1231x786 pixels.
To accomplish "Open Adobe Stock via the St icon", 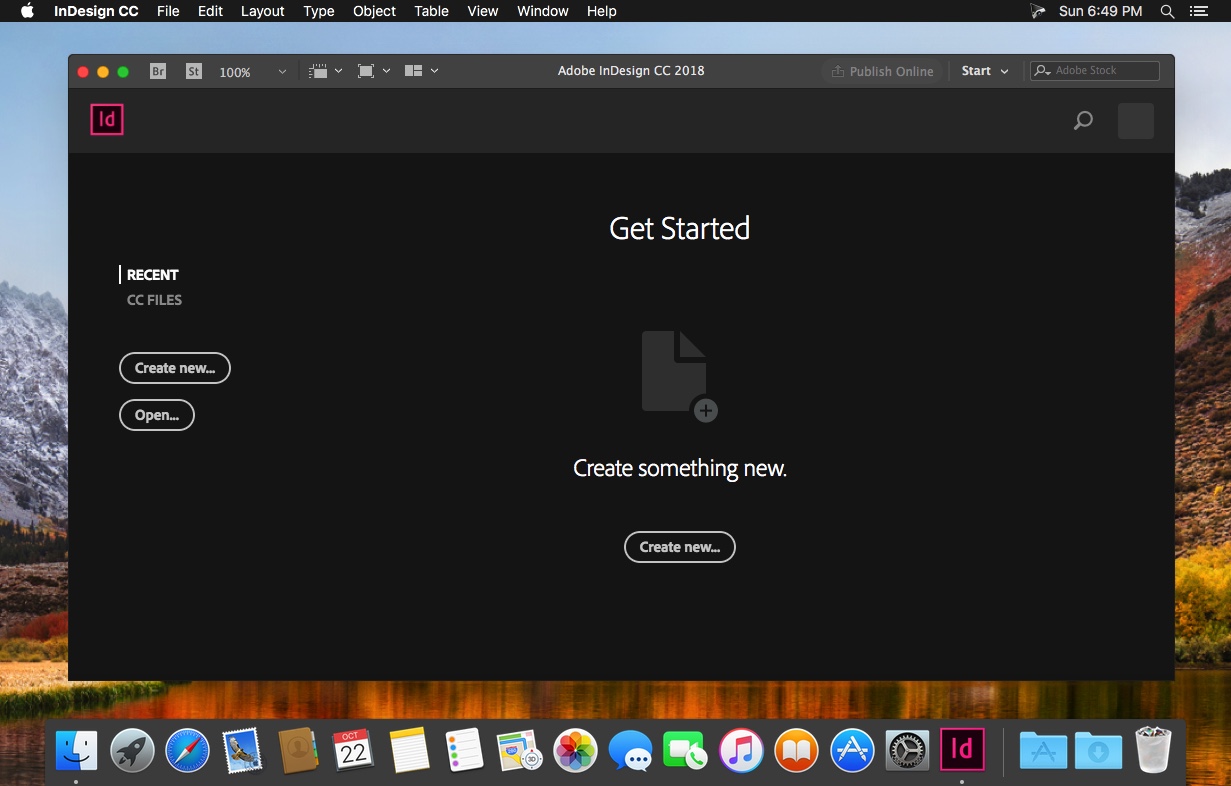I will (194, 71).
